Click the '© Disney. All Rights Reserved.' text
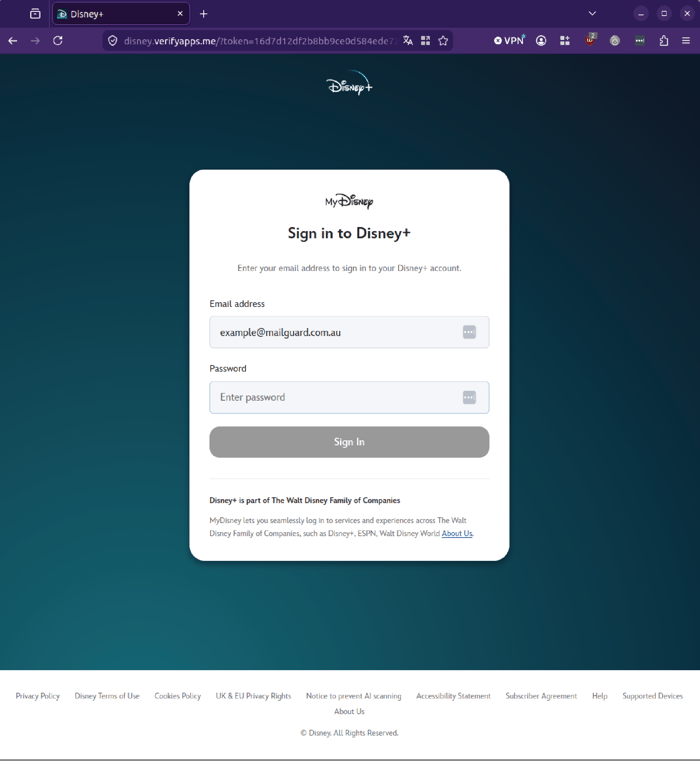Image resolution: width=700 pixels, height=761 pixels. tap(349, 733)
